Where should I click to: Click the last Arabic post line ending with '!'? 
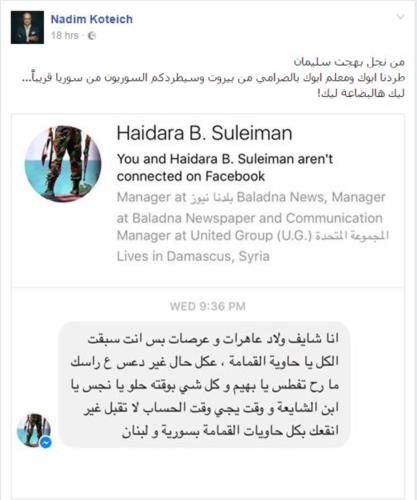361,93
